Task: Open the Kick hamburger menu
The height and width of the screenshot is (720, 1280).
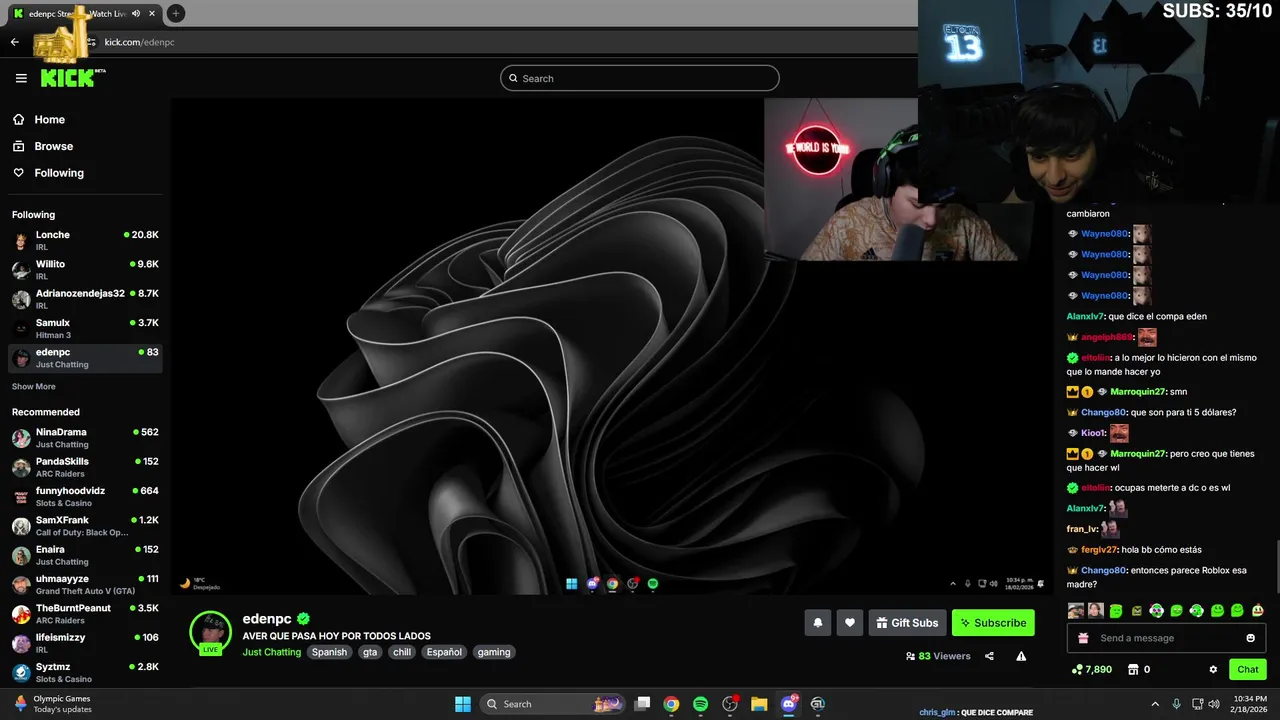Action: coord(21,78)
